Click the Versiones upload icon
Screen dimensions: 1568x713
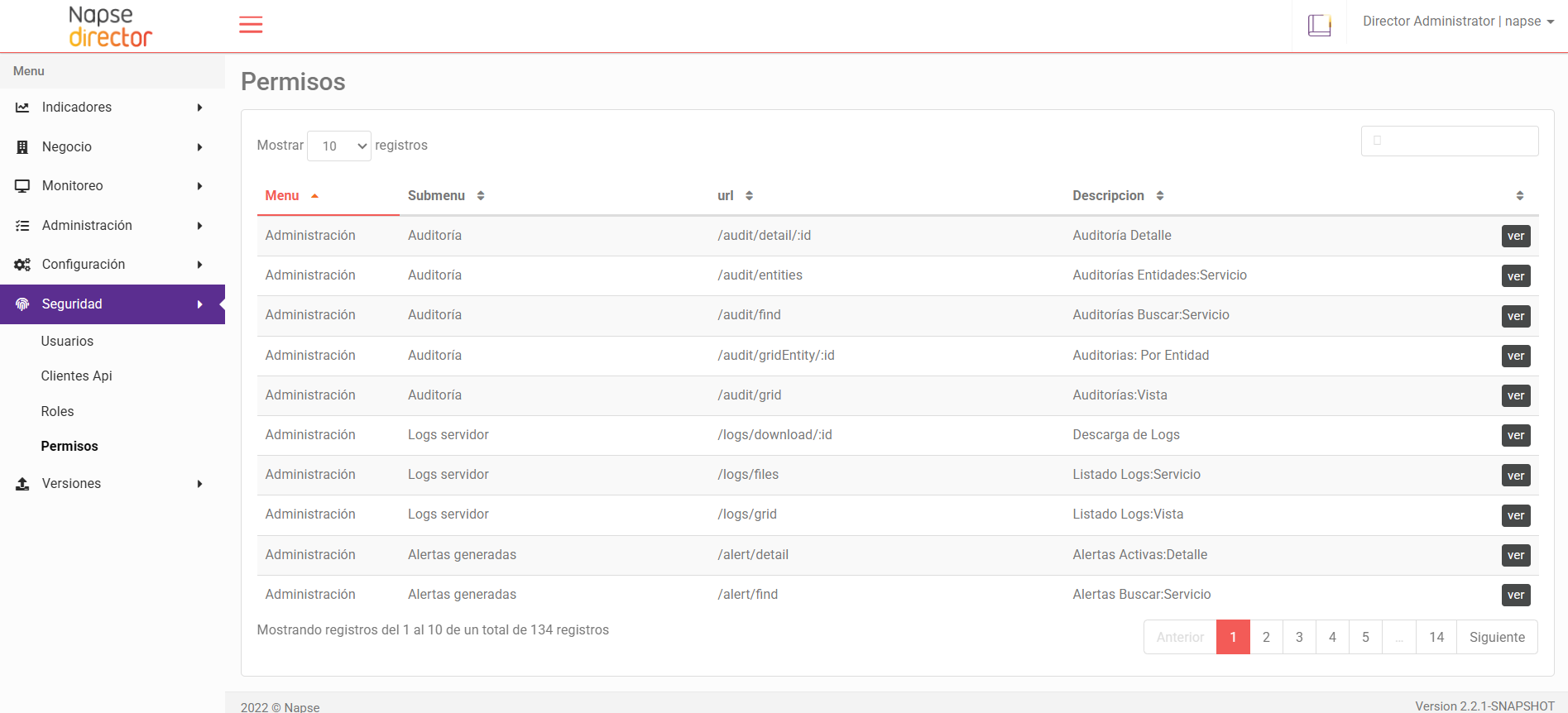[x=22, y=484]
